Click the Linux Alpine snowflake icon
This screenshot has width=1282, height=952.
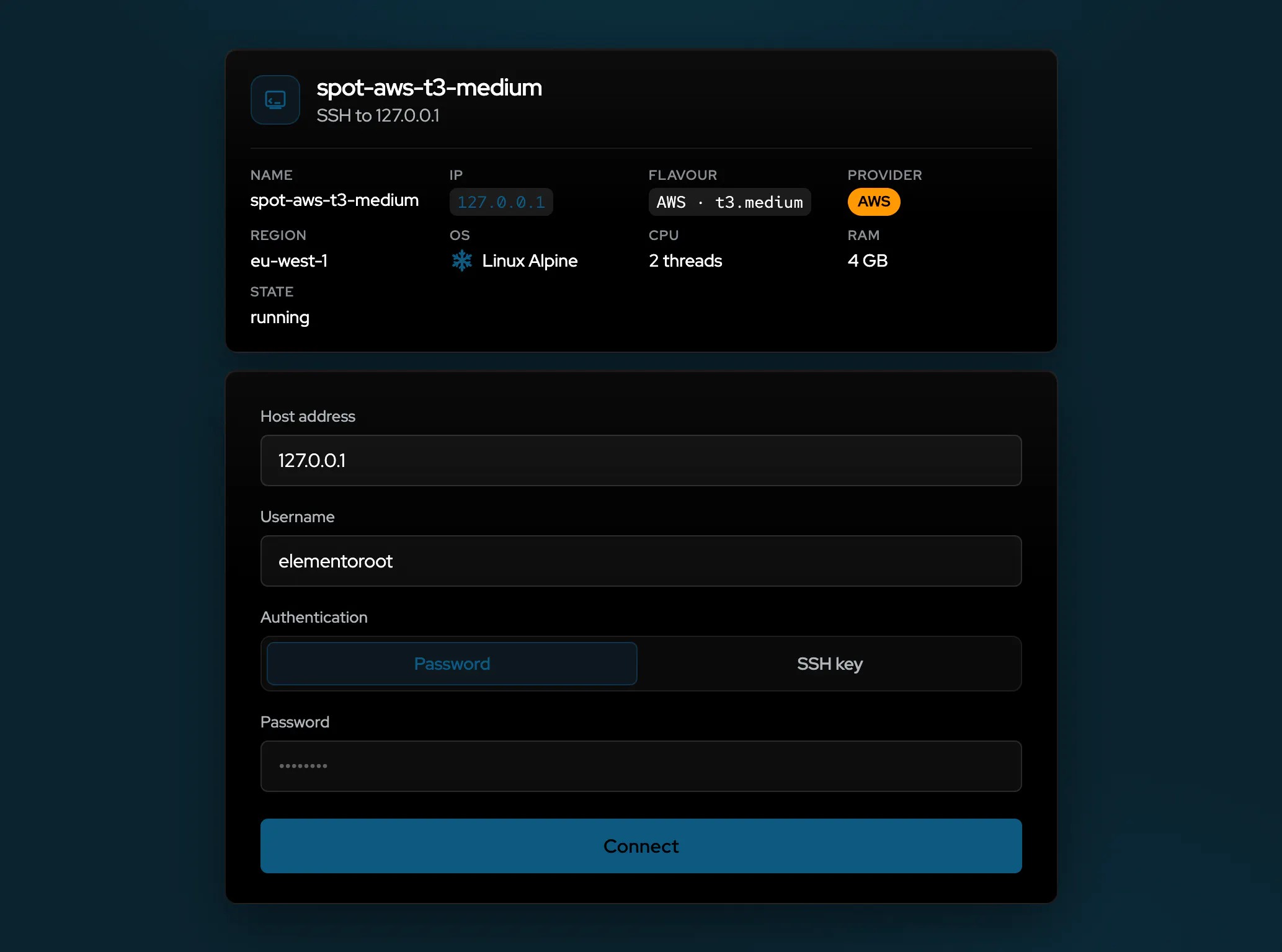(x=462, y=260)
